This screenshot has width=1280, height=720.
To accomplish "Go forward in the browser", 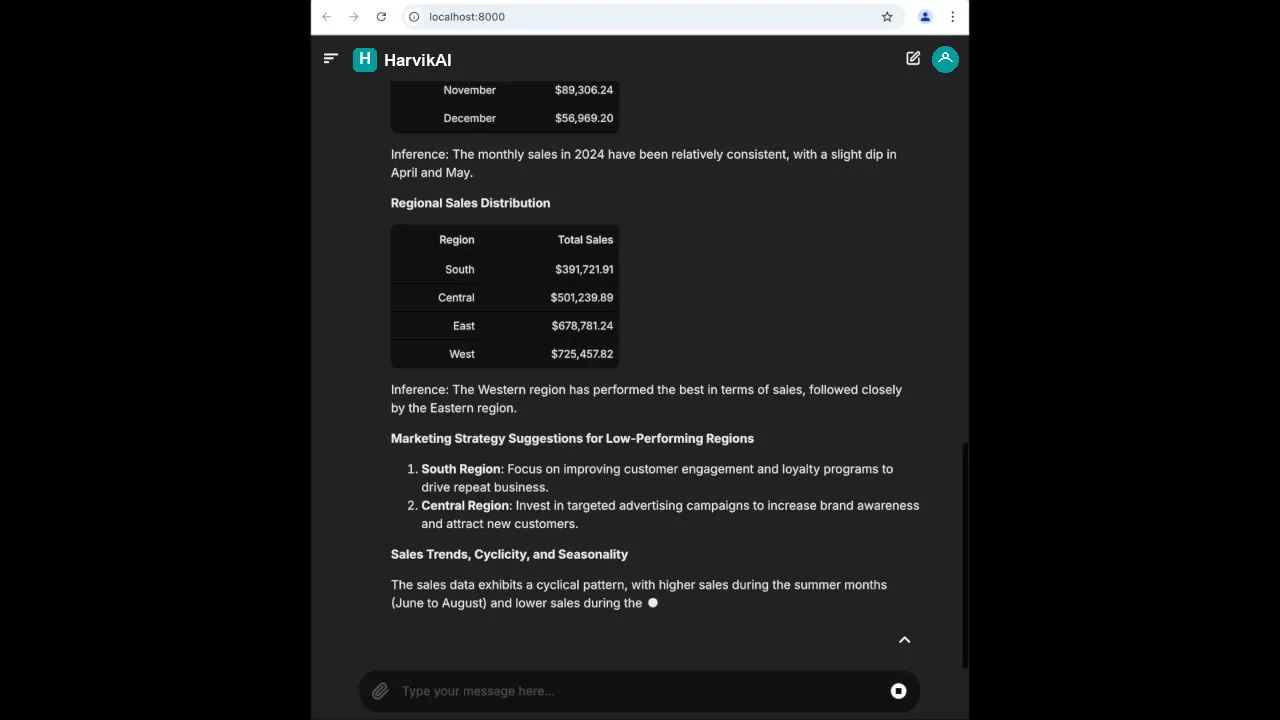I will tap(353, 17).
